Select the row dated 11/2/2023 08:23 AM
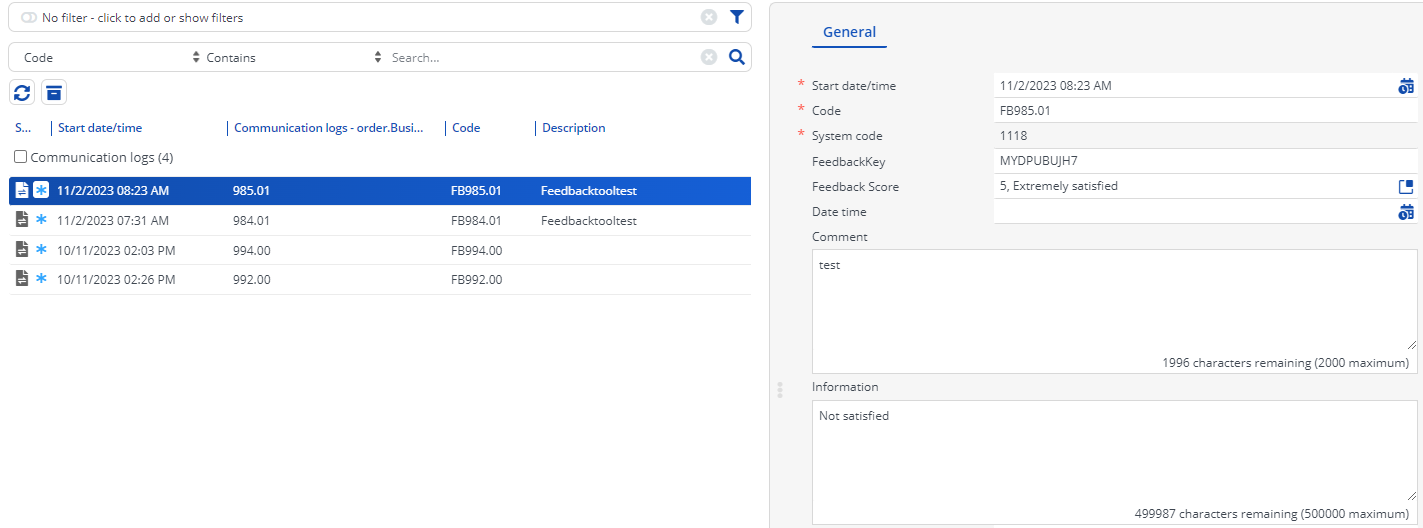This screenshot has width=1423, height=528. pos(380,191)
